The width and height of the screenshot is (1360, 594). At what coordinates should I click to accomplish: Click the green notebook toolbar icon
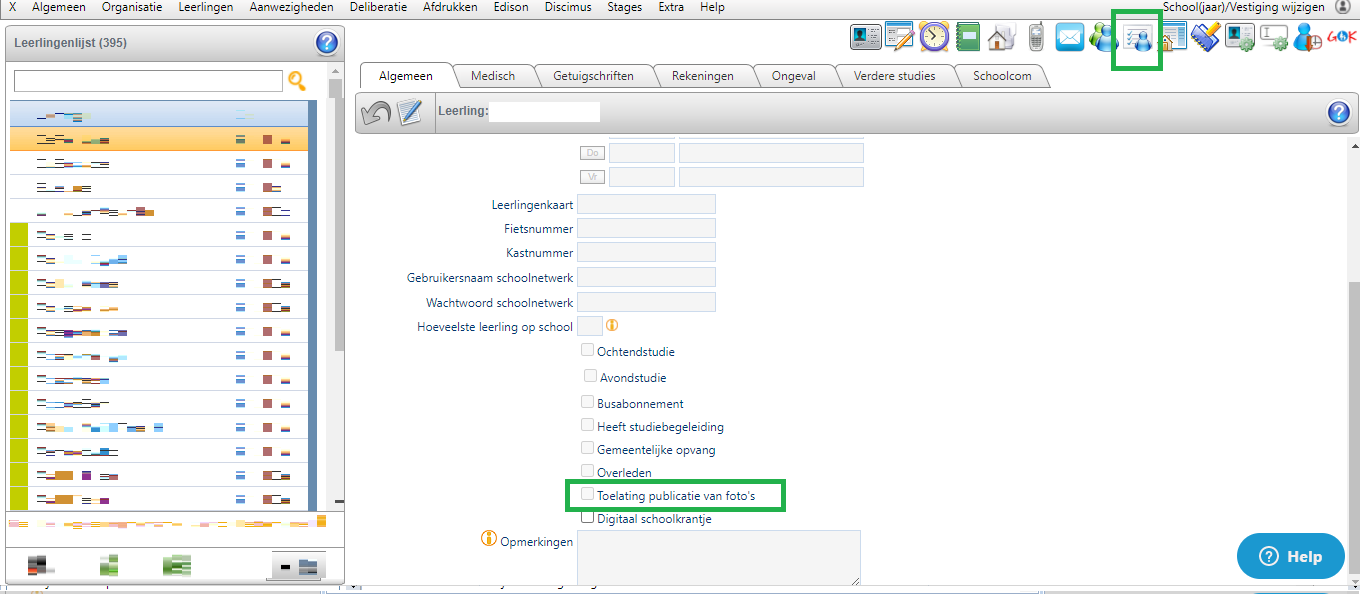[967, 37]
